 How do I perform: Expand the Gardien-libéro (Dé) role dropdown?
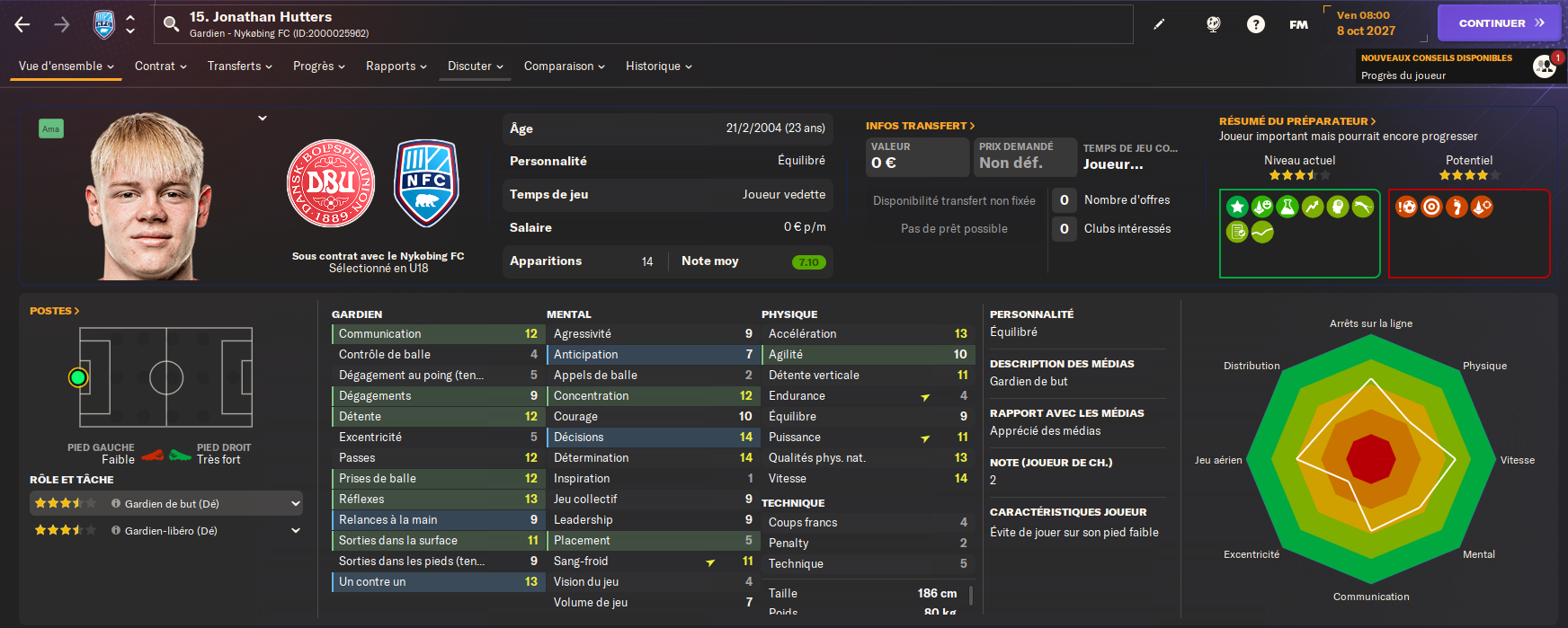click(296, 531)
